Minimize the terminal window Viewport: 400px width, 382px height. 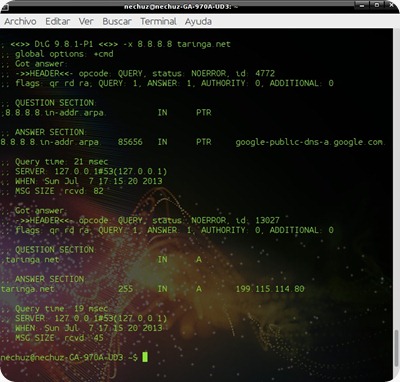click(362, 5)
